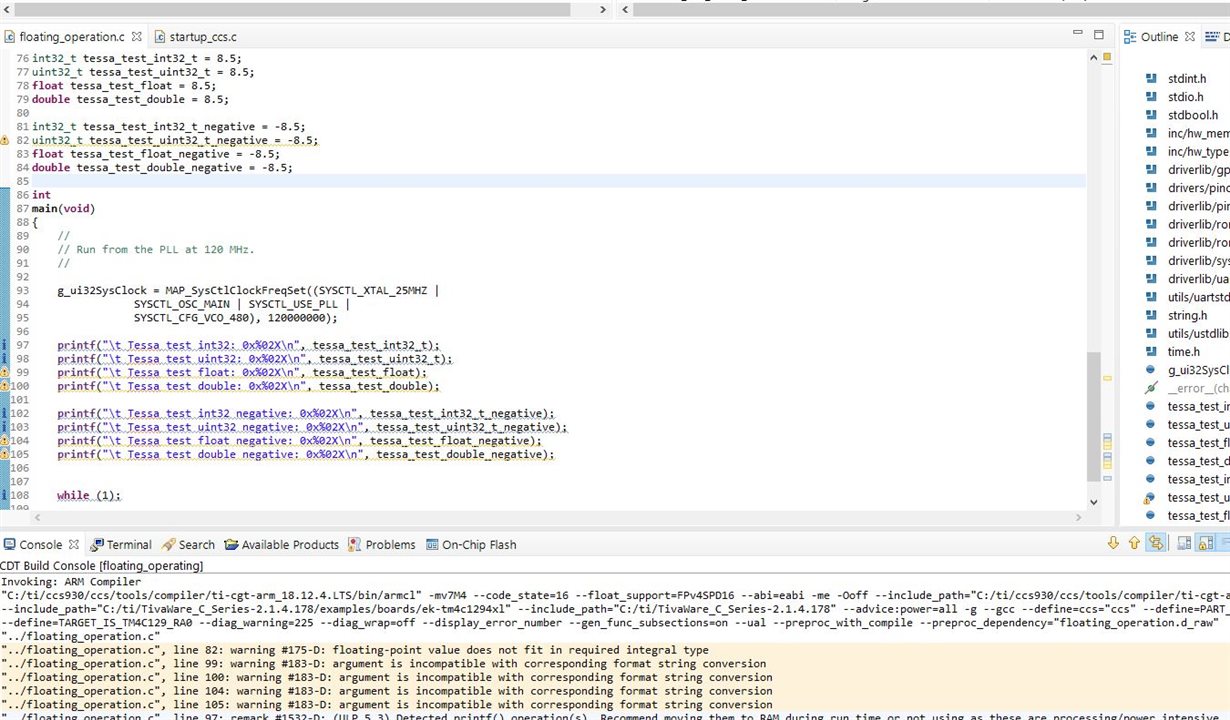Click the while (1); statement

(88, 495)
